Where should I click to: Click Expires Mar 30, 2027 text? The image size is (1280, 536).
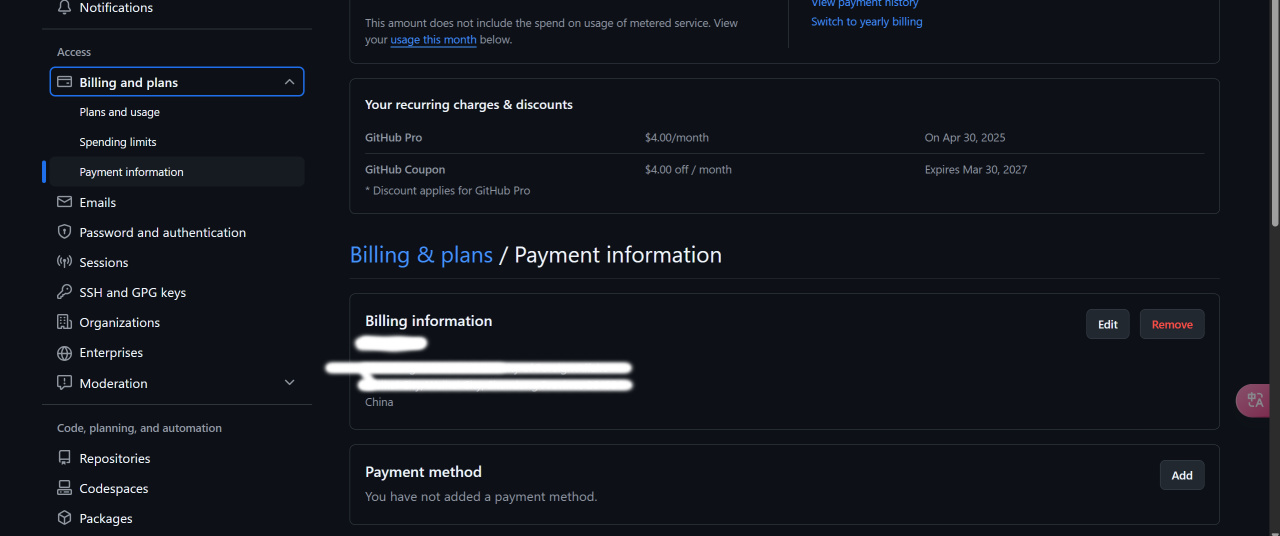(x=976, y=170)
